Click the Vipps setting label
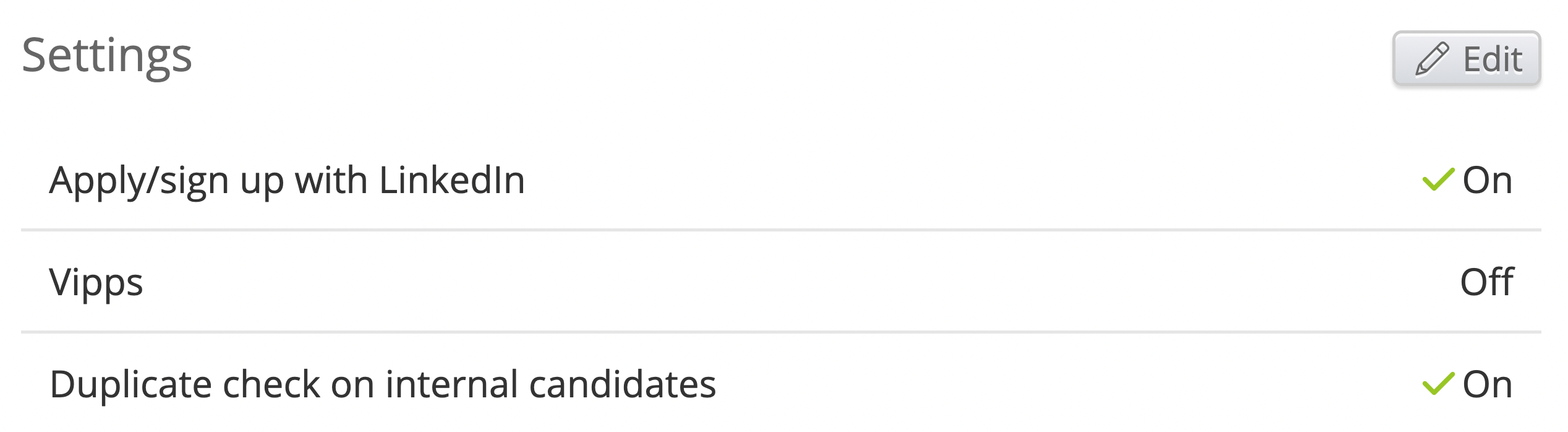The height and width of the screenshot is (432, 1568). pyautogui.click(x=96, y=283)
